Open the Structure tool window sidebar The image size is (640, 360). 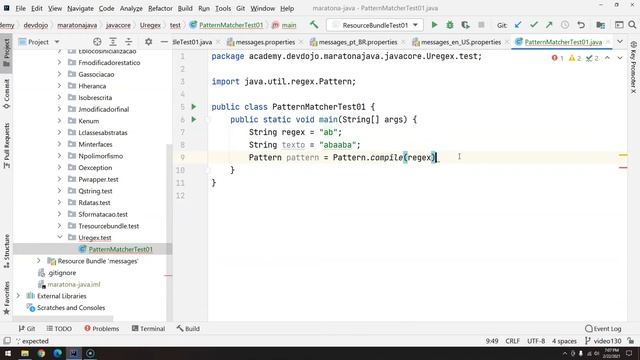(x=7, y=251)
